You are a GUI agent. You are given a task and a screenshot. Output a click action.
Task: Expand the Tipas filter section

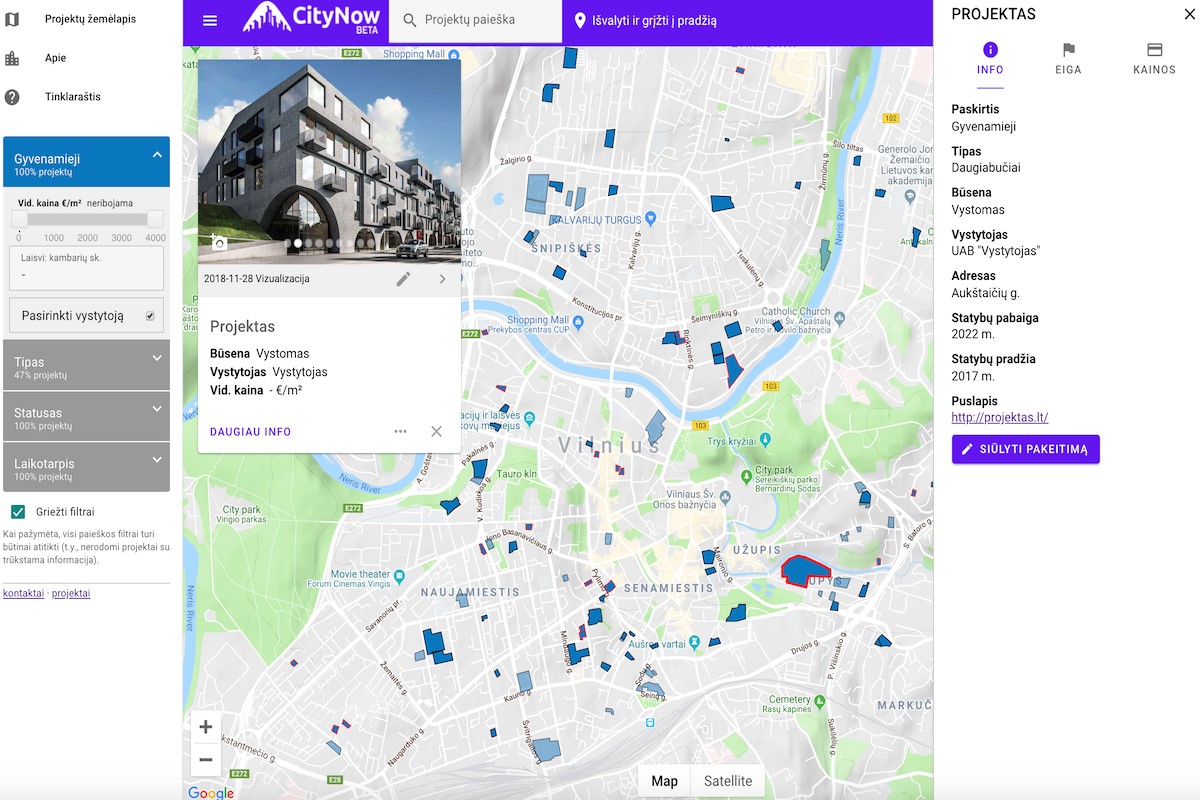click(x=87, y=365)
